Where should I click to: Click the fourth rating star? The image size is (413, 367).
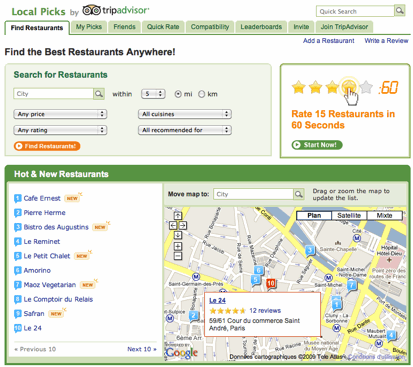(x=349, y=87)
